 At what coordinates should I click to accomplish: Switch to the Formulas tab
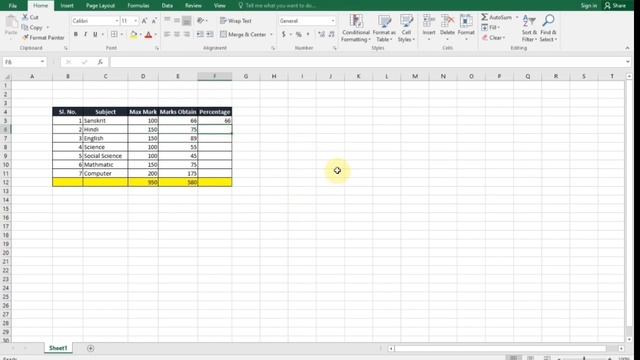point(138,6)
